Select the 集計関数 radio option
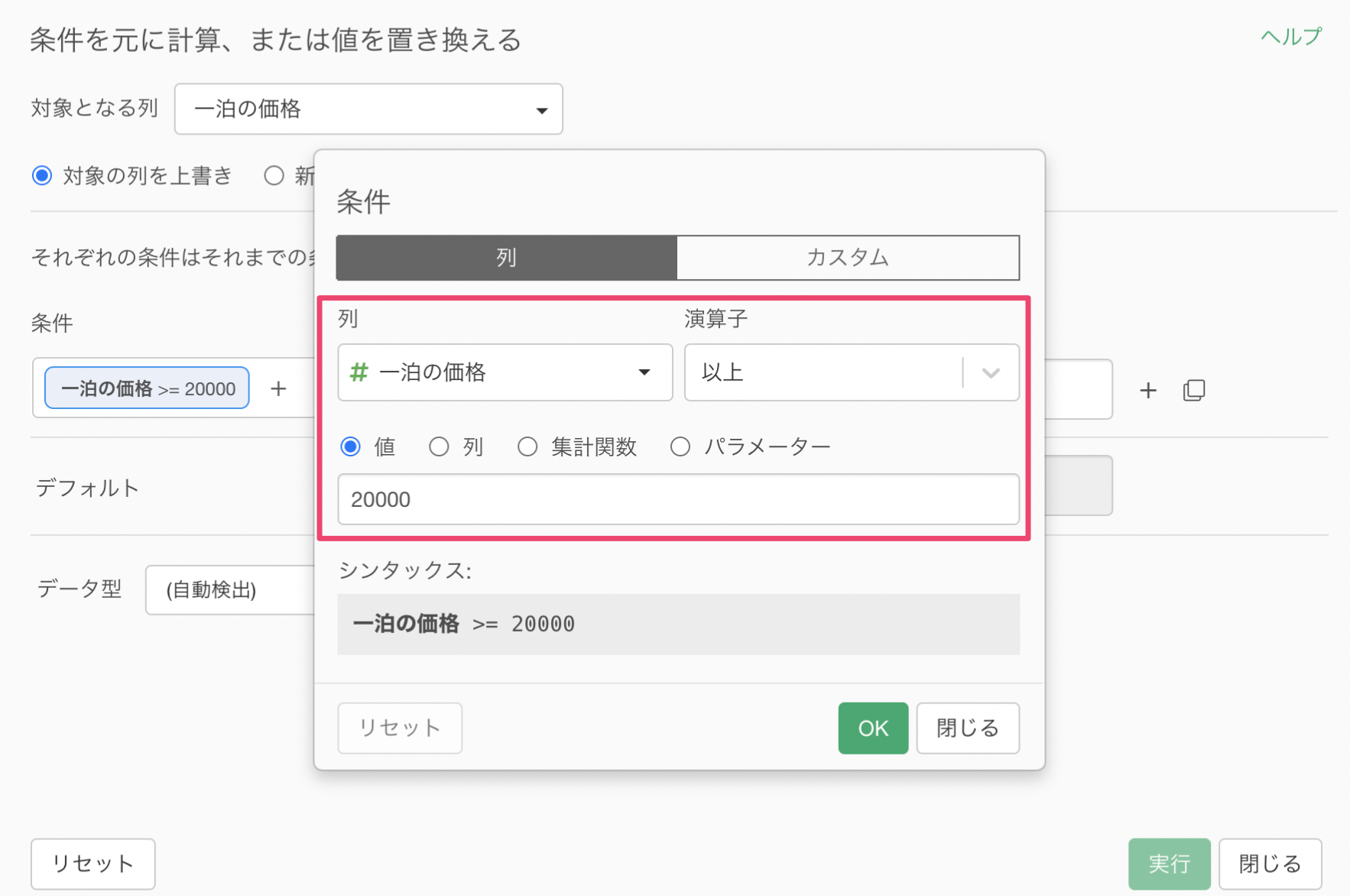1350x896 pixels. (x=527, y=446)
